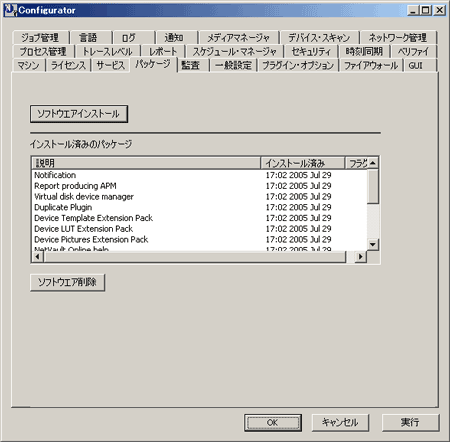Click the horizontal scroll right arrow

tap(360, 257)
